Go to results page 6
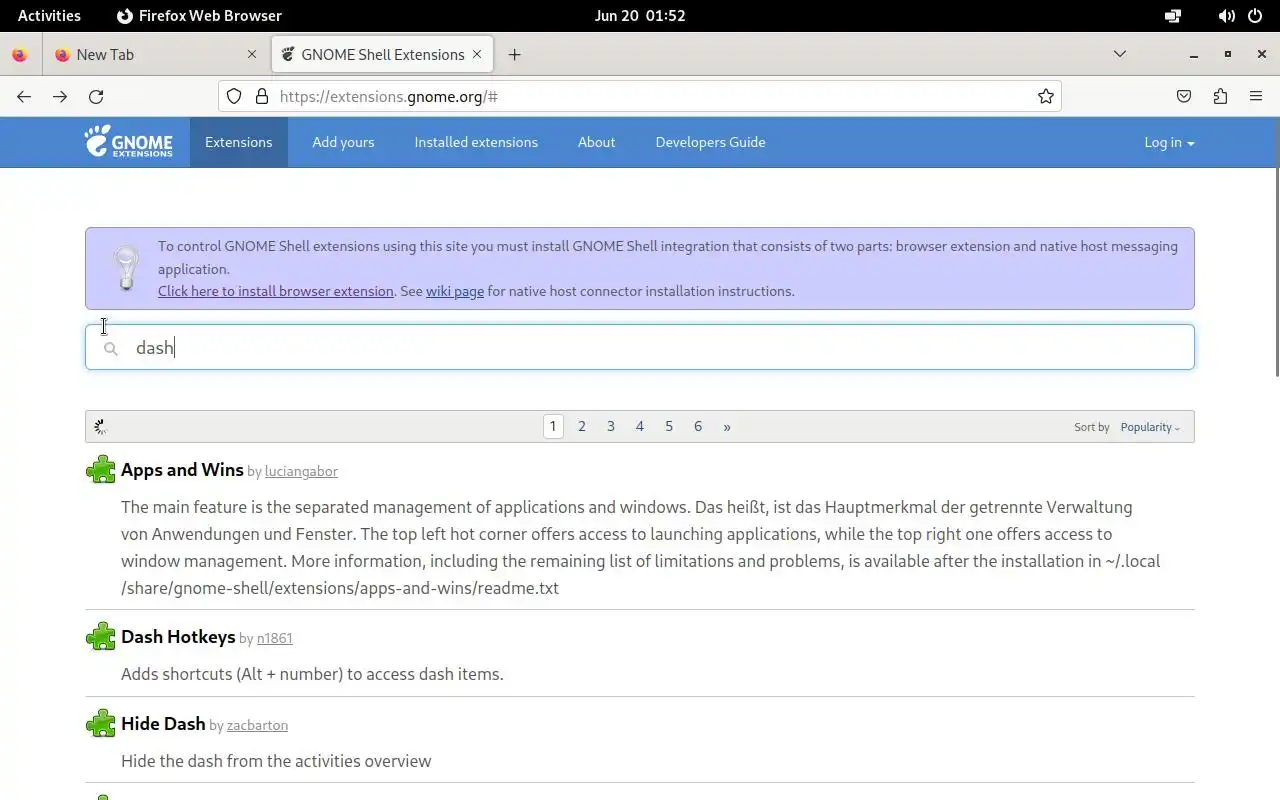This screenshot has height=800, width=1280. tap(698, 426)
